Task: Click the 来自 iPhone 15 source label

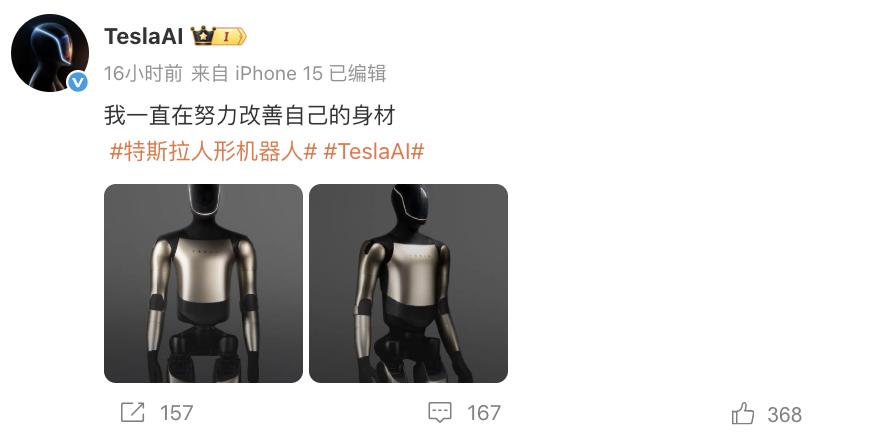Action: pos(256,74)
